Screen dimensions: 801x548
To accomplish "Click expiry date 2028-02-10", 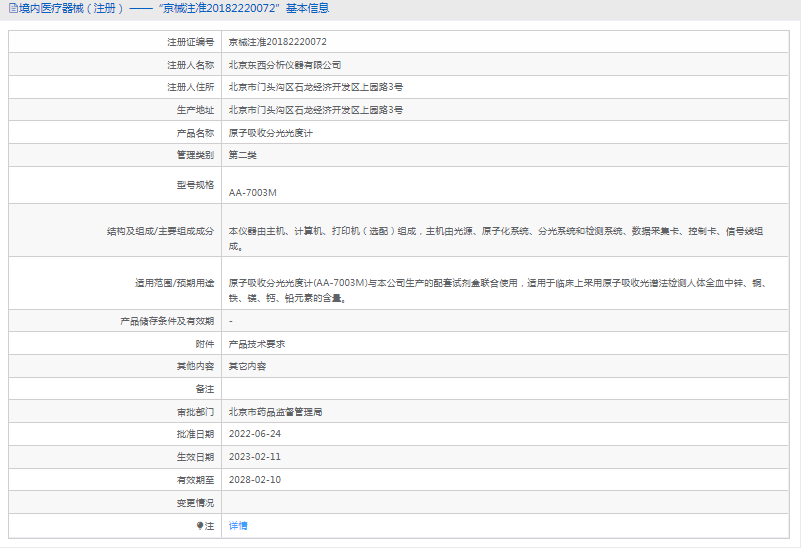I will 254,480.
